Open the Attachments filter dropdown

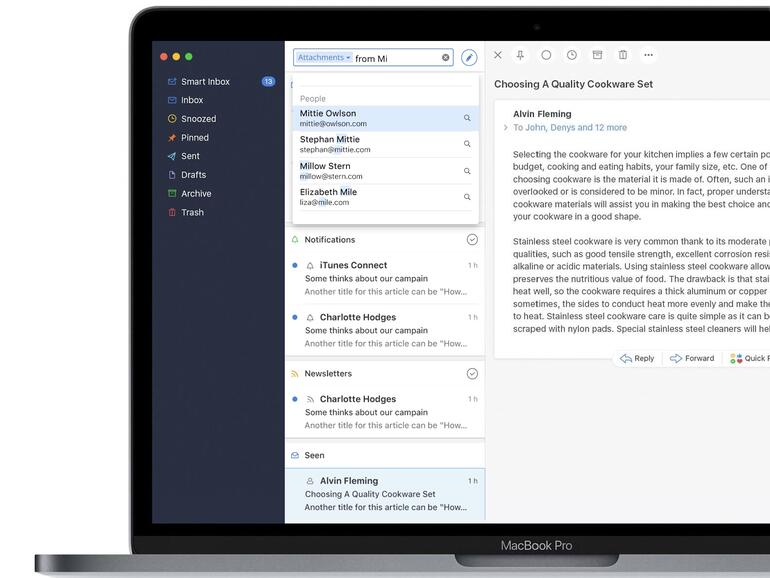click(323, 57)
